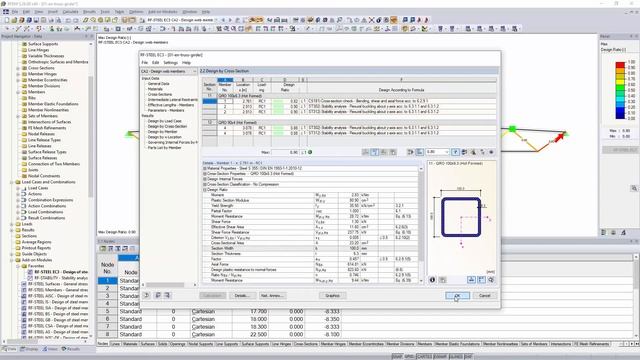This screenshot has height=360, width=640.
Task: Select the Members tab at the bottom
Action: click(x=424, y=344)
